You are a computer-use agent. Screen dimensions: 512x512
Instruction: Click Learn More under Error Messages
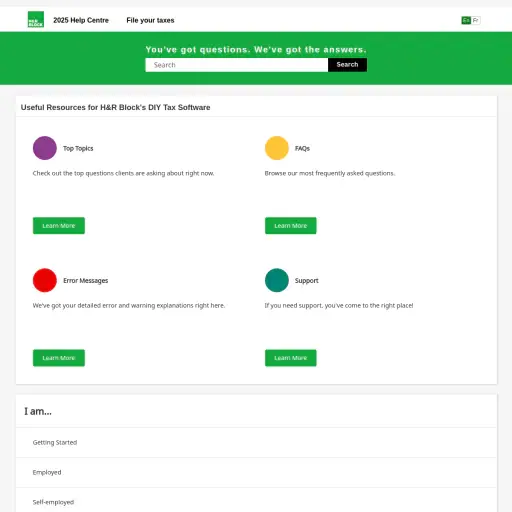tap(59, 358)
